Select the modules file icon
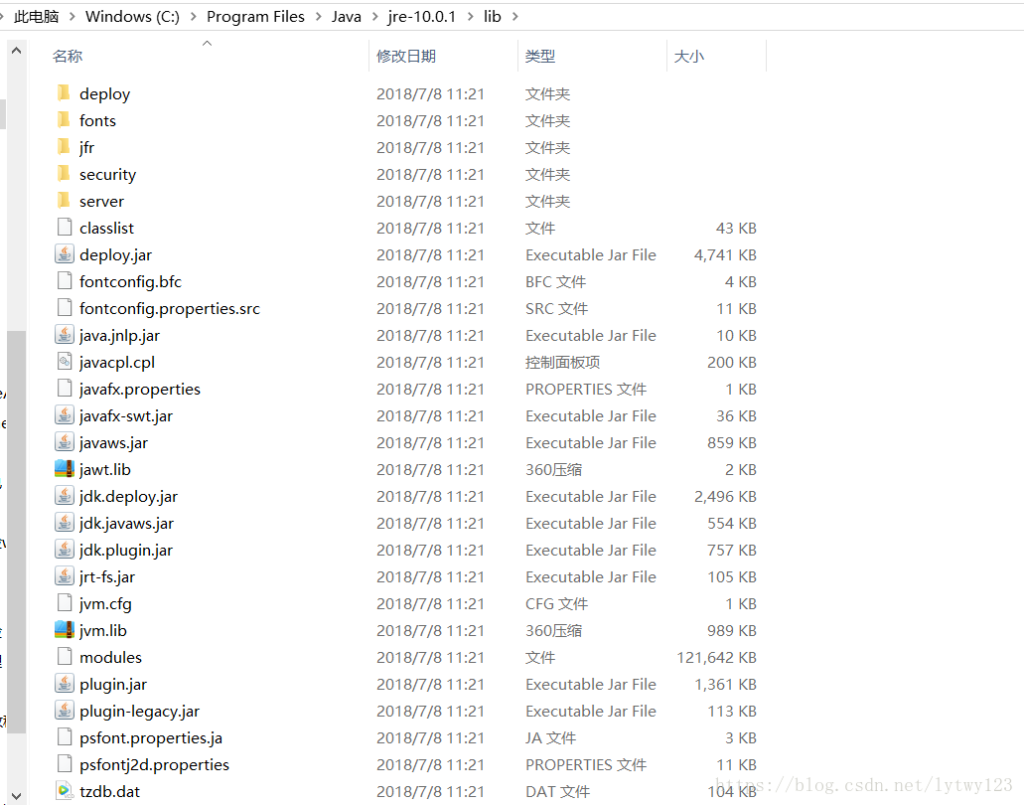1024x805 pixels. [x=64, y=657]
